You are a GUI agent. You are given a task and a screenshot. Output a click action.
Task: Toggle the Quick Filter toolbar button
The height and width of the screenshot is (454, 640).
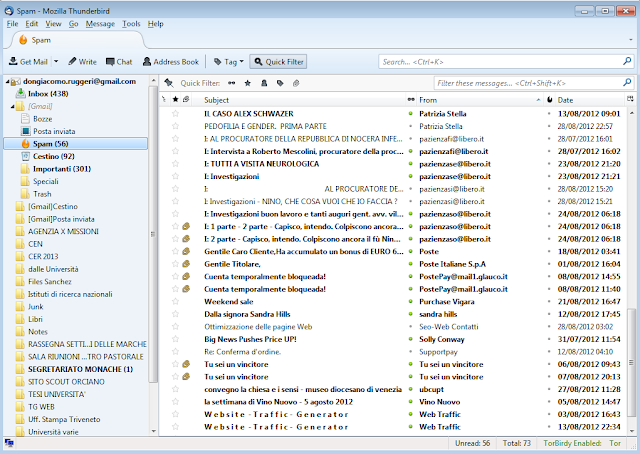point(280,61)
